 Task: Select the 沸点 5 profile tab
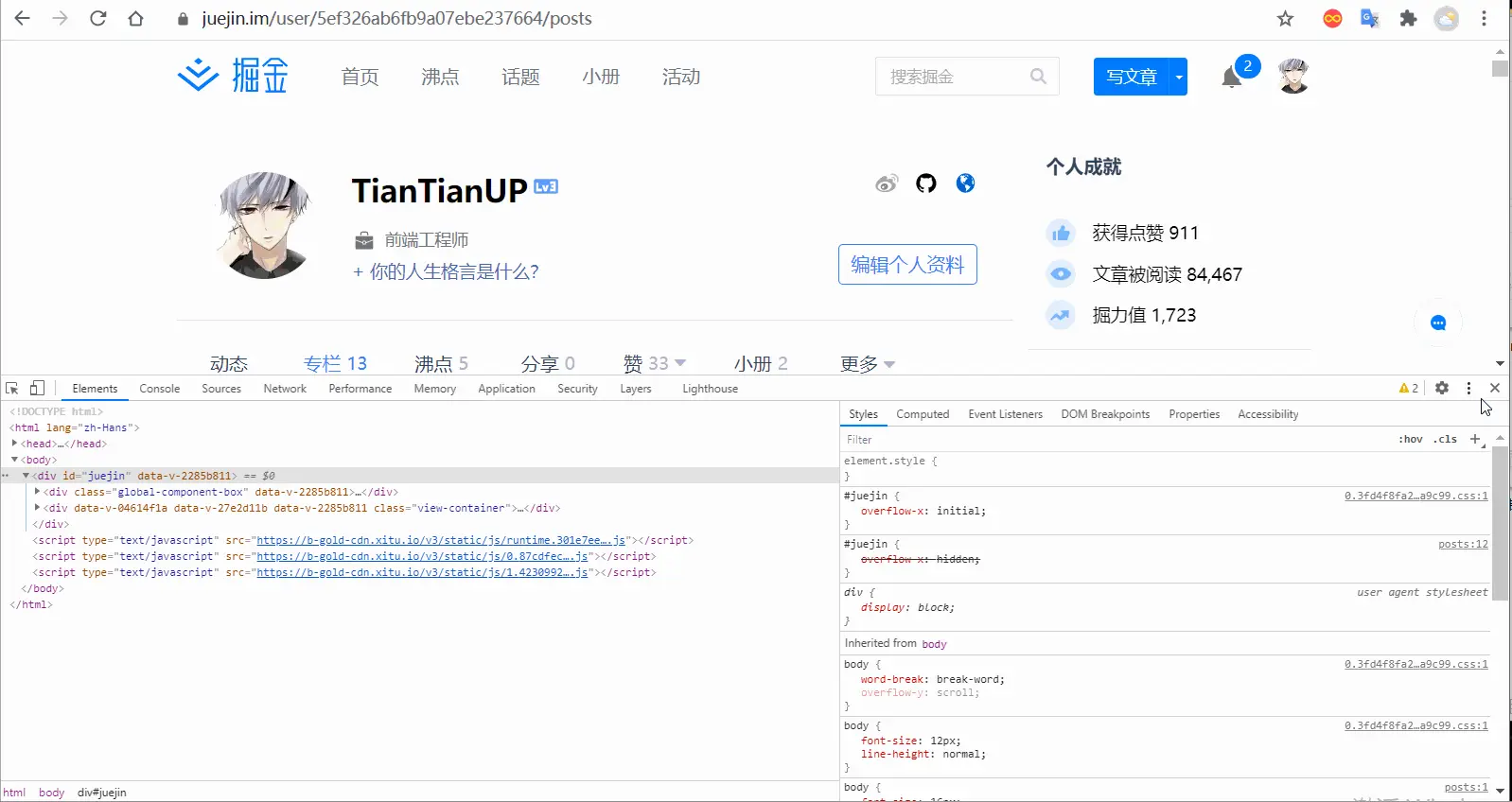pyautogui.click(x=441, y=363)
